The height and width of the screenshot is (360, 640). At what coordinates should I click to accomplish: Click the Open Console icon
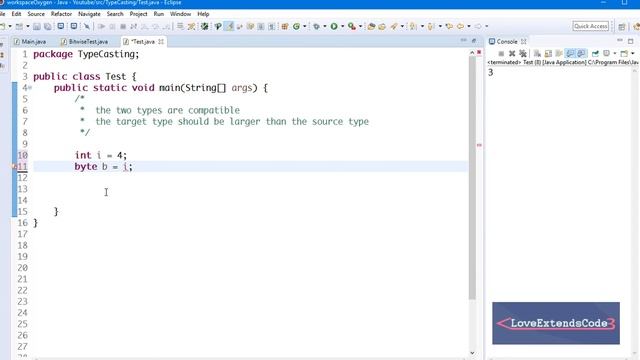tap(624, 53)
